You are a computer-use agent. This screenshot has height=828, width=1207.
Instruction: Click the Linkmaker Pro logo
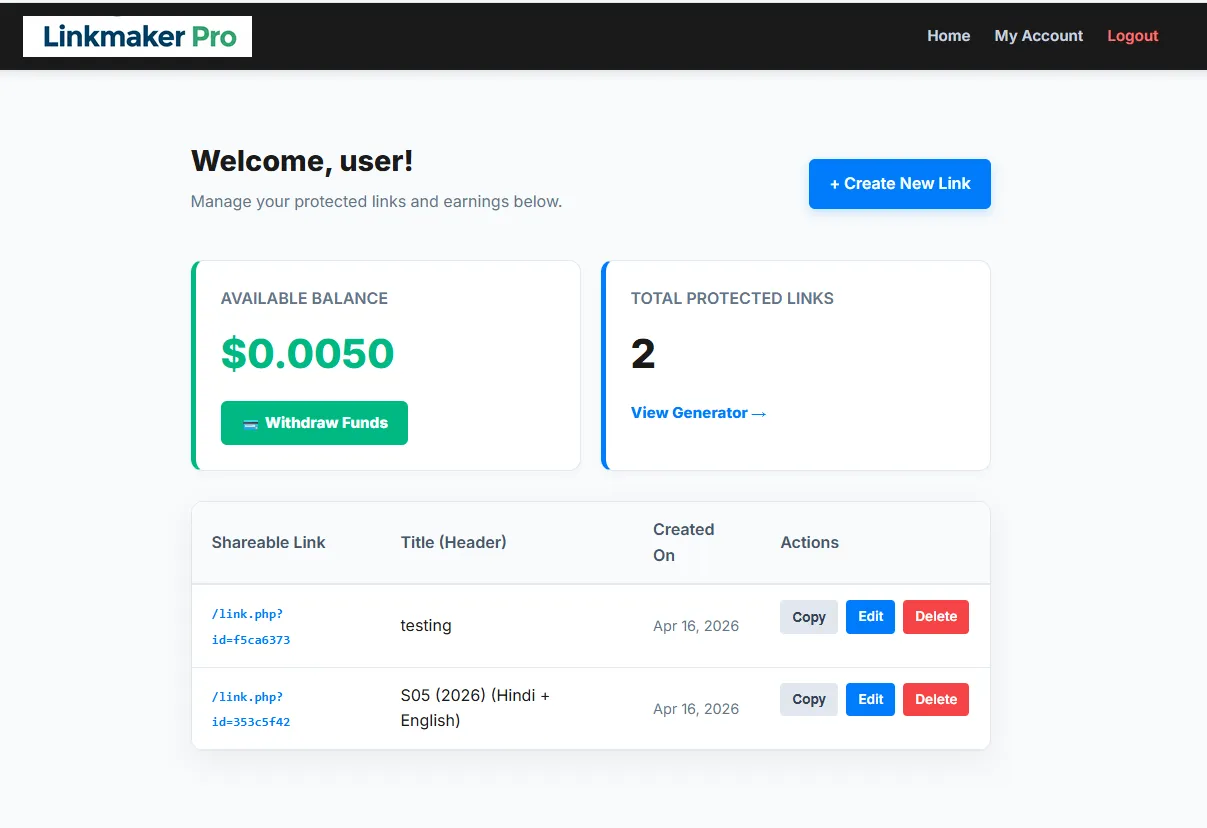tap(138, 37)
